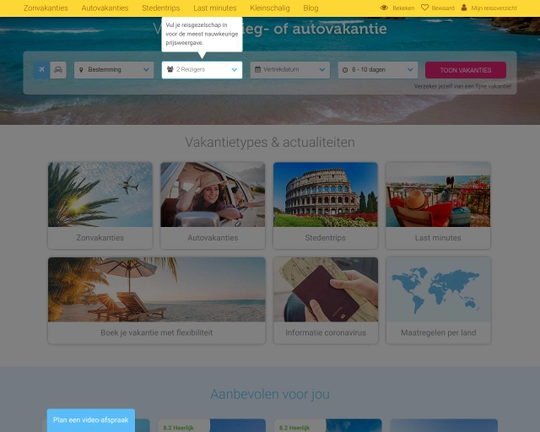This screenshot has width=540, height=432.
Task: Go to Last minutes in top menu
Action: tap(215, 8)
